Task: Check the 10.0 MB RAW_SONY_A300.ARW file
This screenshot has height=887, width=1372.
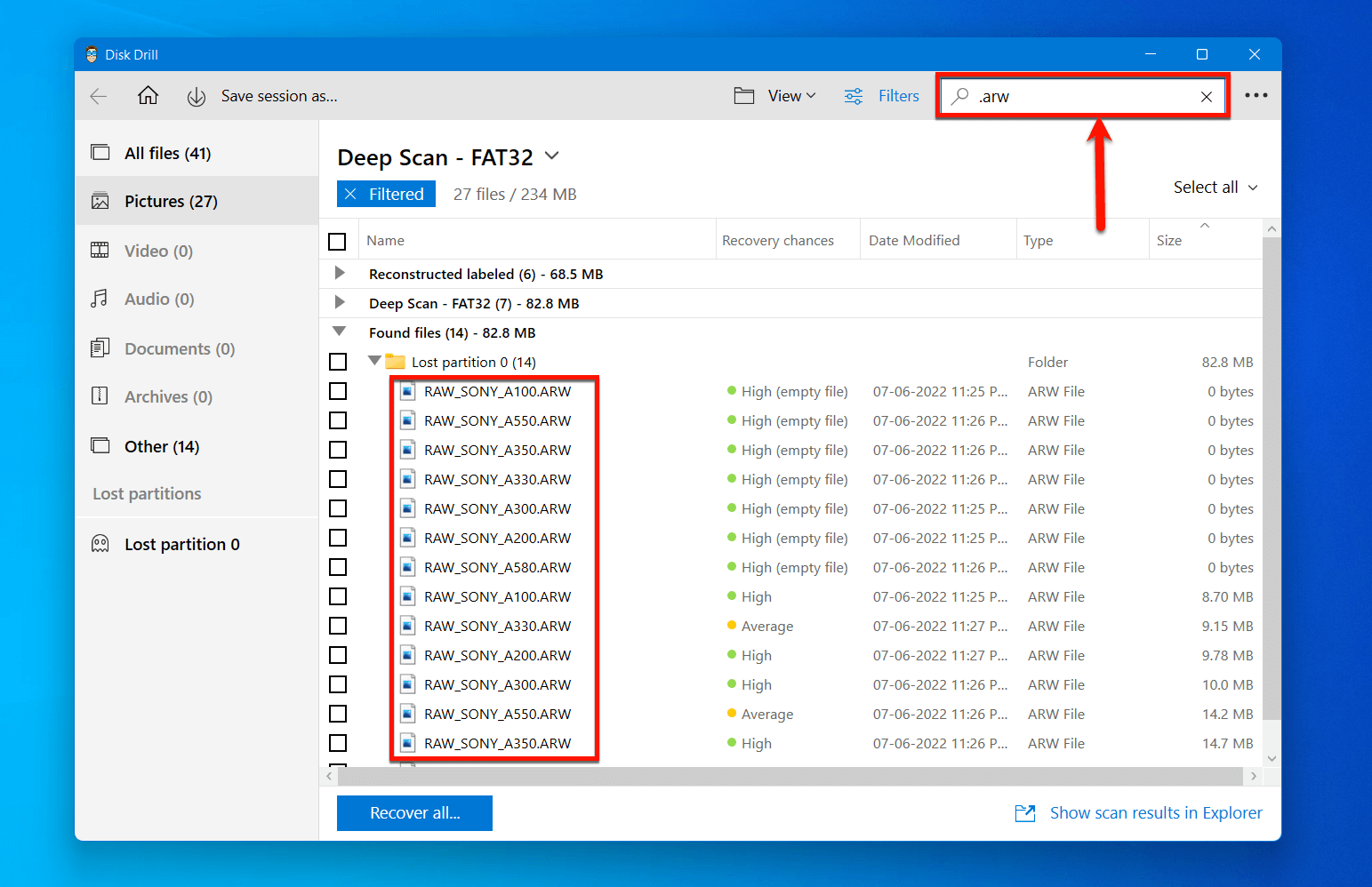Action: (338, 684)
